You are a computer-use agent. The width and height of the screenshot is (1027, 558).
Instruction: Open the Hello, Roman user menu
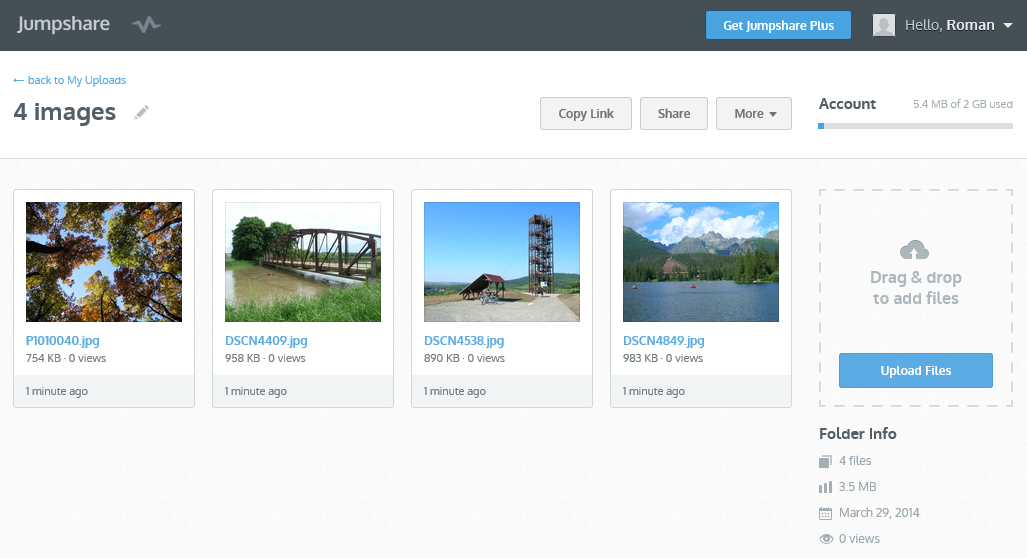pos(958,25)
